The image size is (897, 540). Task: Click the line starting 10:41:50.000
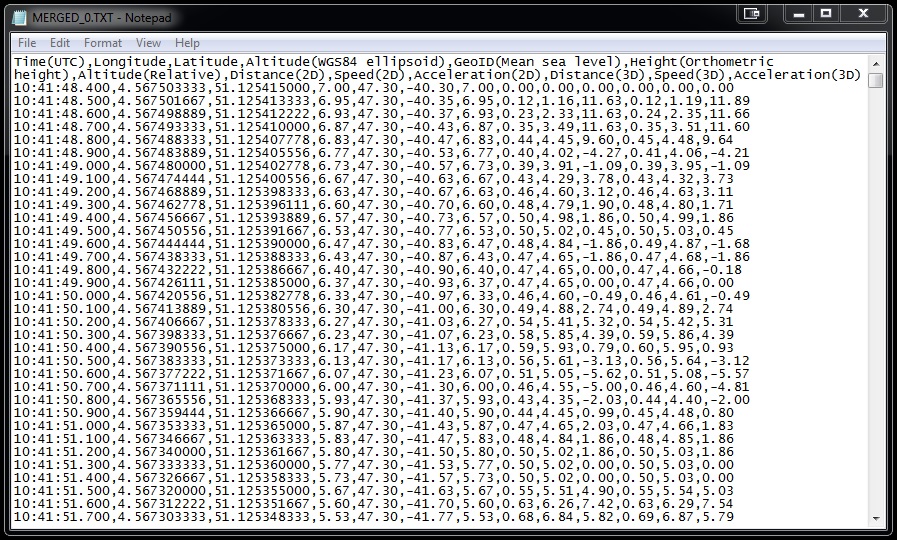coord(382,296)
